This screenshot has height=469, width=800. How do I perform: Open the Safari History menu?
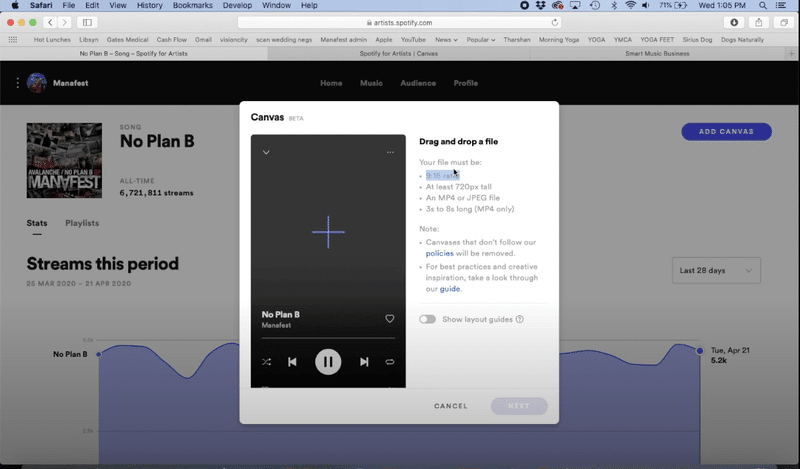pos(149,6)
